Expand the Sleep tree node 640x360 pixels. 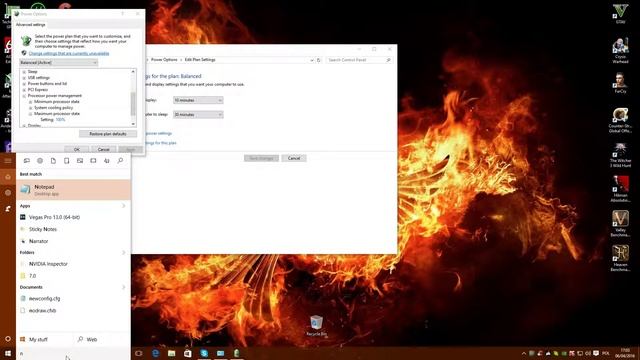click(x=24, y=72)
